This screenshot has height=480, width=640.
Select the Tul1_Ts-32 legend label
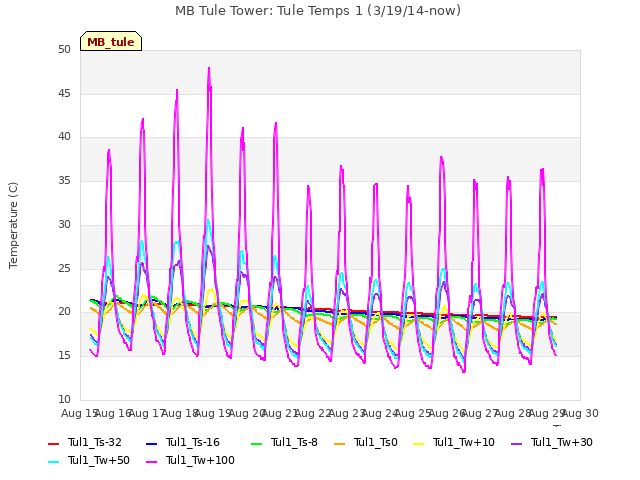(95, 442)
